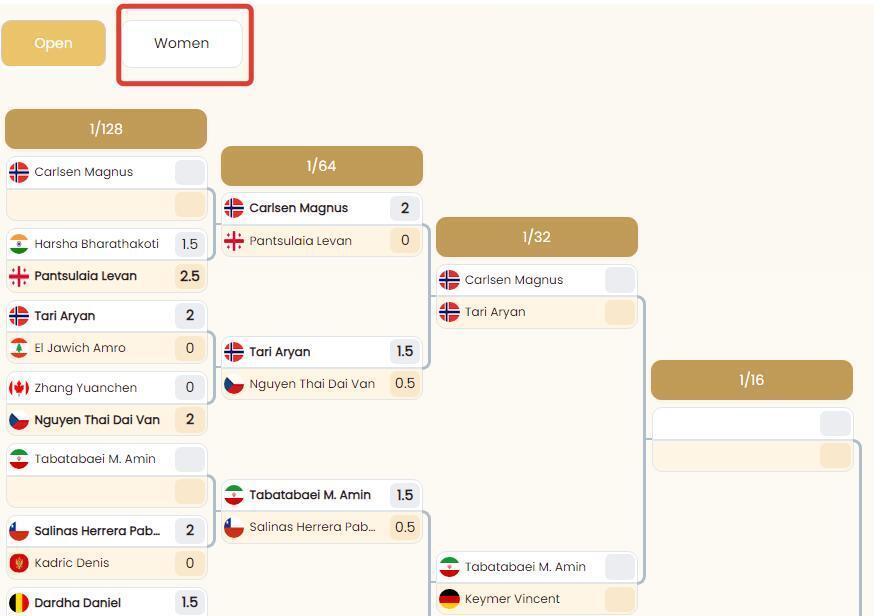The image size is (874, 616).
Task: Open Tari Aryan entry in 1/32 round
Action: point(495,312)
